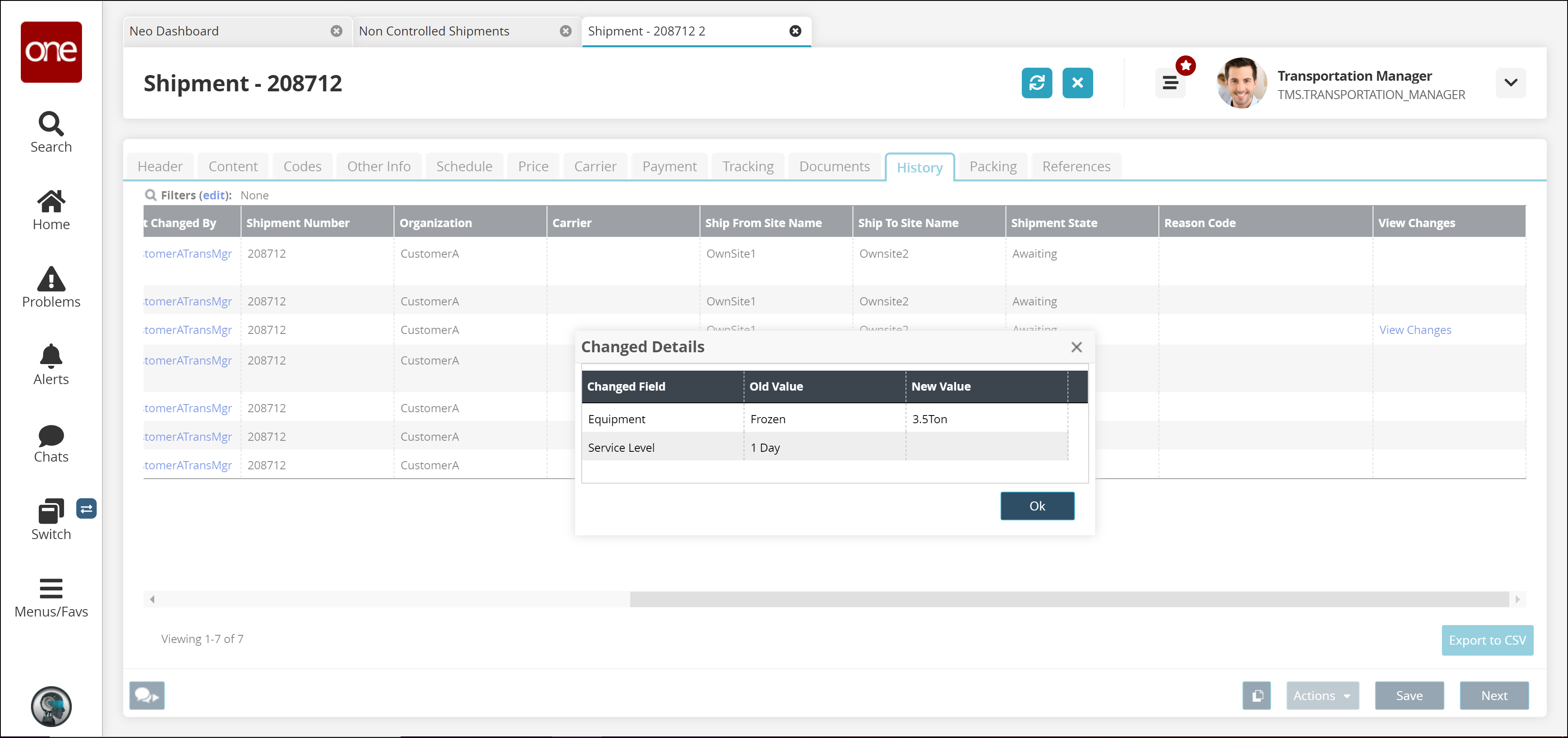Screen dimensions: 1568x738
Task: Click the Search magnifier icon in sidebar
Action: point(51,124)
